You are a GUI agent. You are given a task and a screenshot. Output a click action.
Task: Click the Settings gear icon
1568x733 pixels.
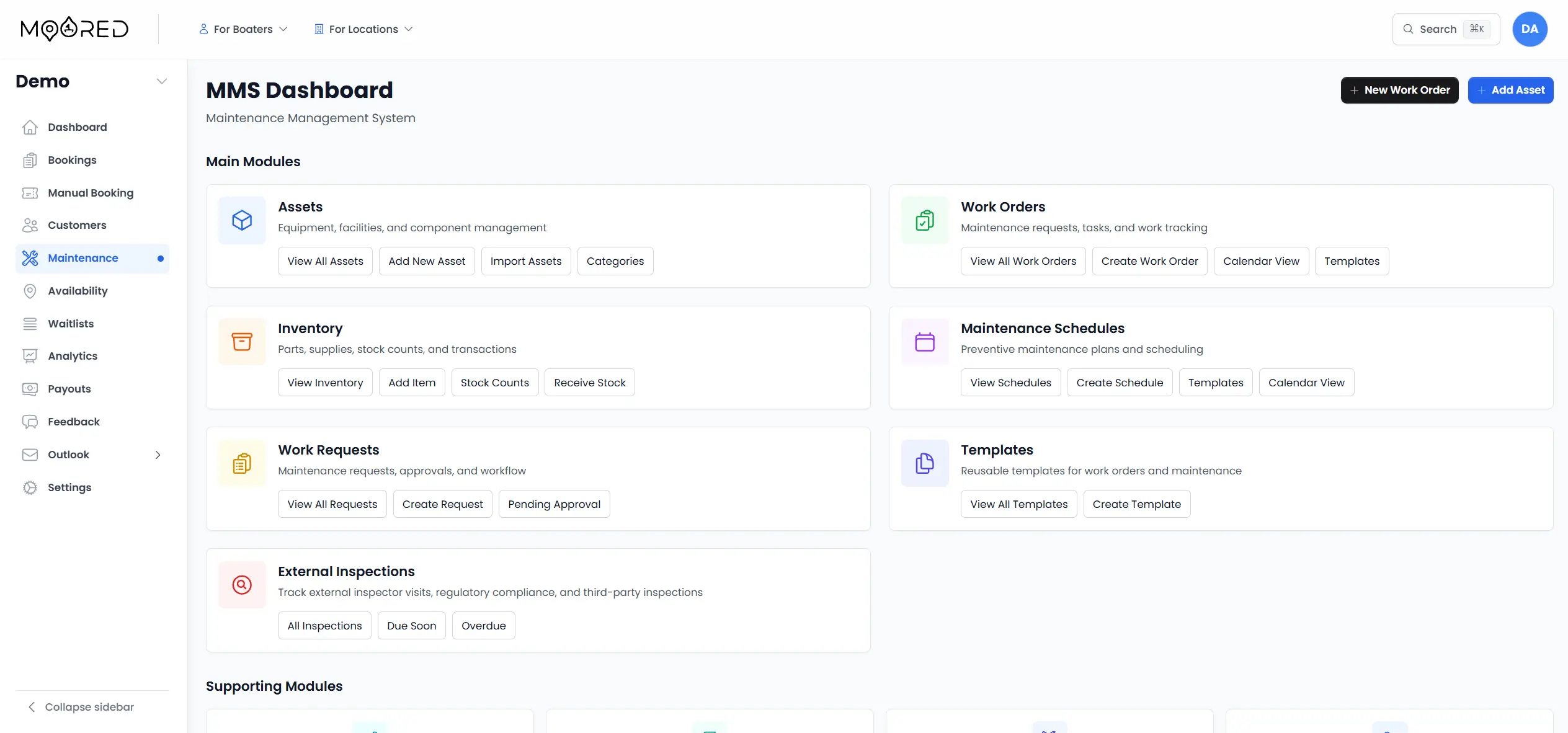(30, 487)
